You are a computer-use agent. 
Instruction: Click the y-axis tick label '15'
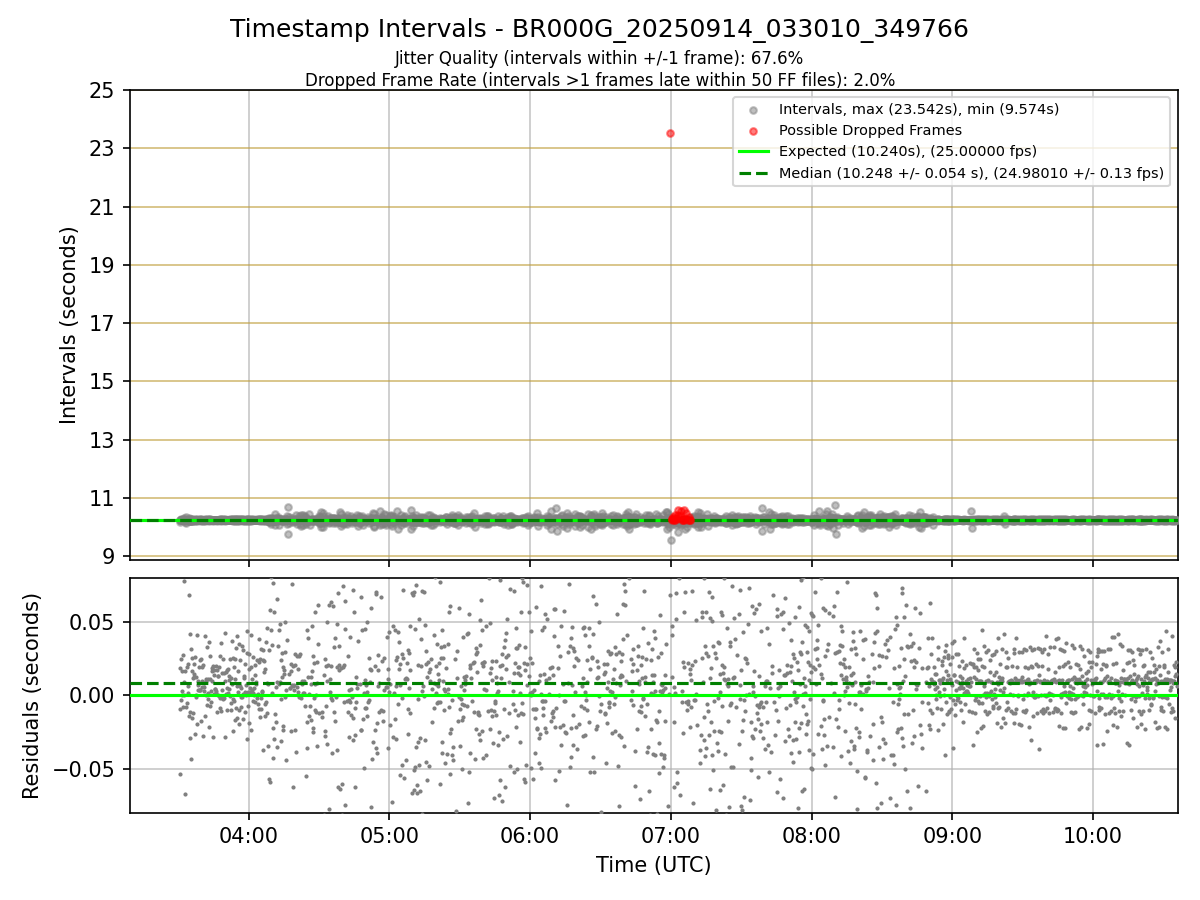point(103,382)
